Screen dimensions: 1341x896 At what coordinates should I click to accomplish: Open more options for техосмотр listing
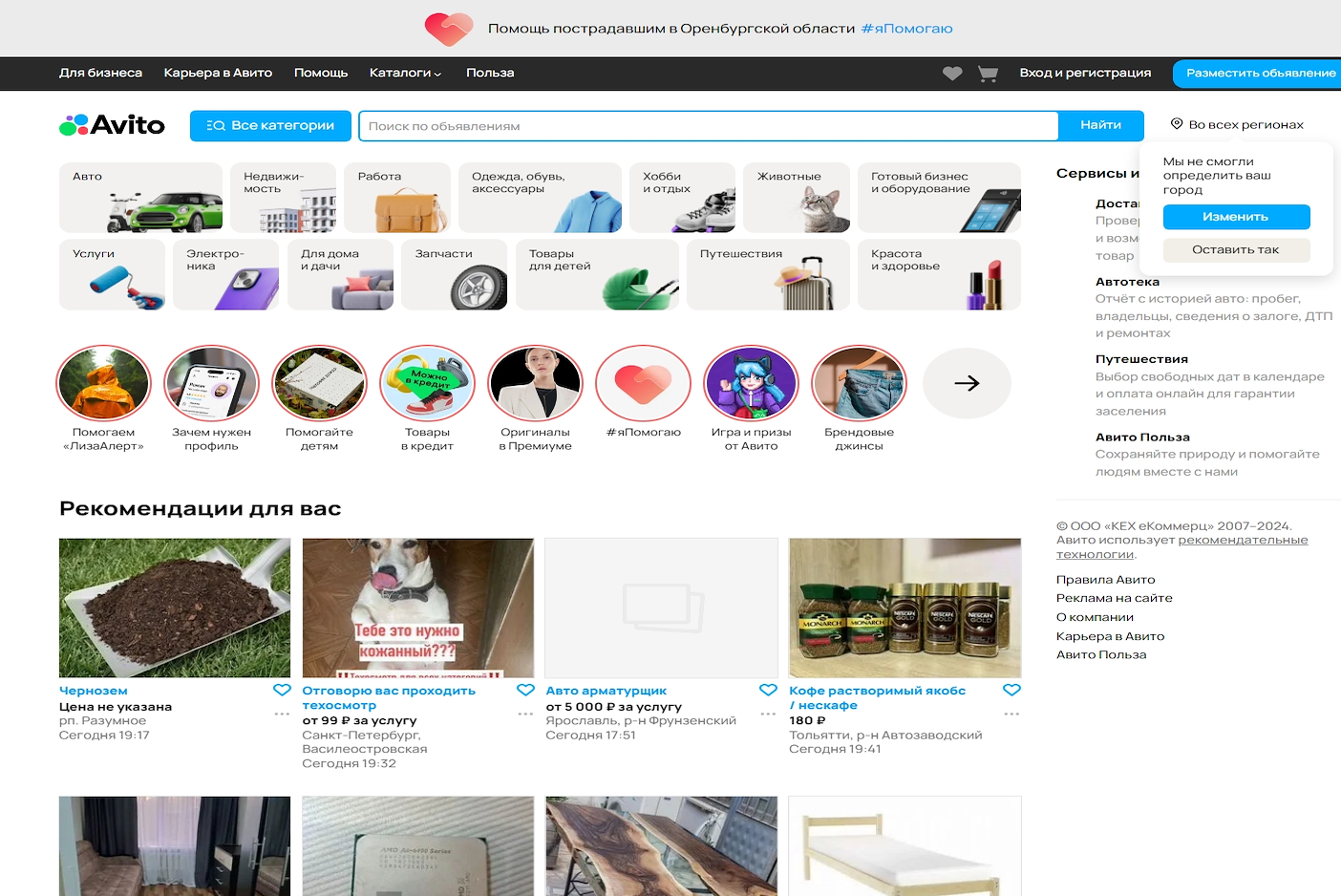click(525, 714)
